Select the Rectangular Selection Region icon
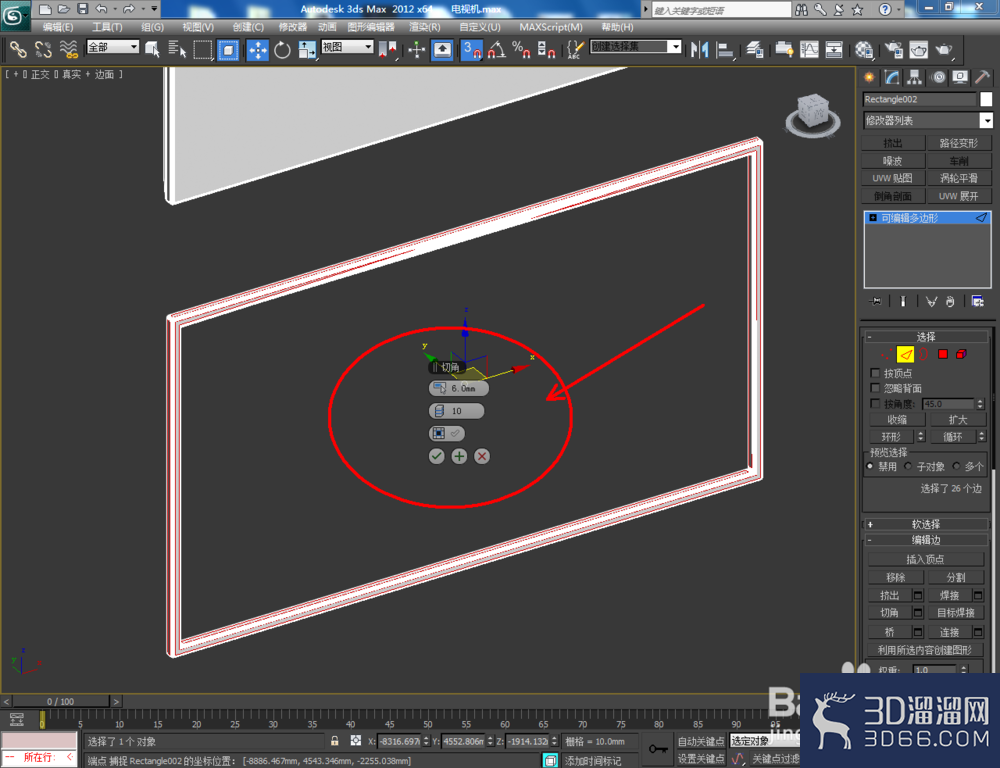 point(202,50)
